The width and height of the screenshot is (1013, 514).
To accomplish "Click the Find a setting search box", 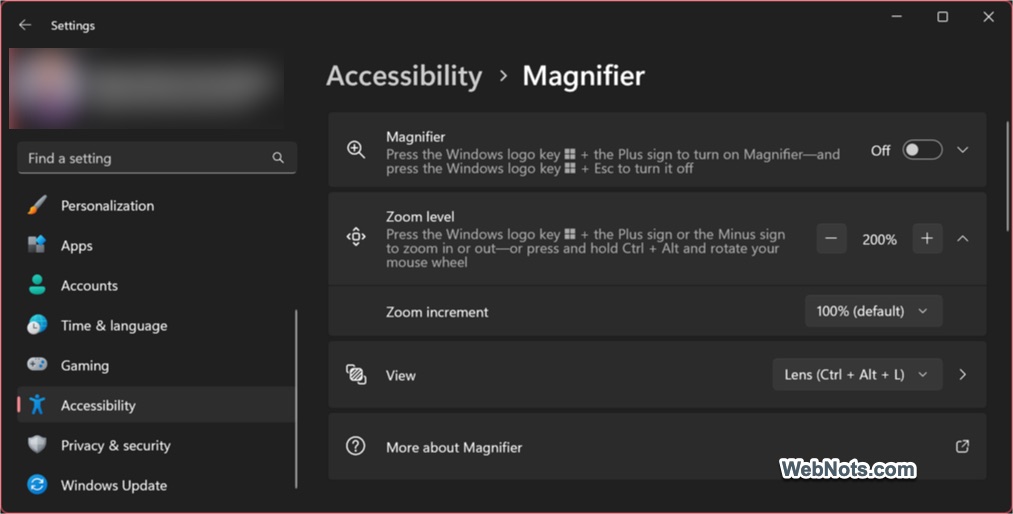I will tap(157, 158).
